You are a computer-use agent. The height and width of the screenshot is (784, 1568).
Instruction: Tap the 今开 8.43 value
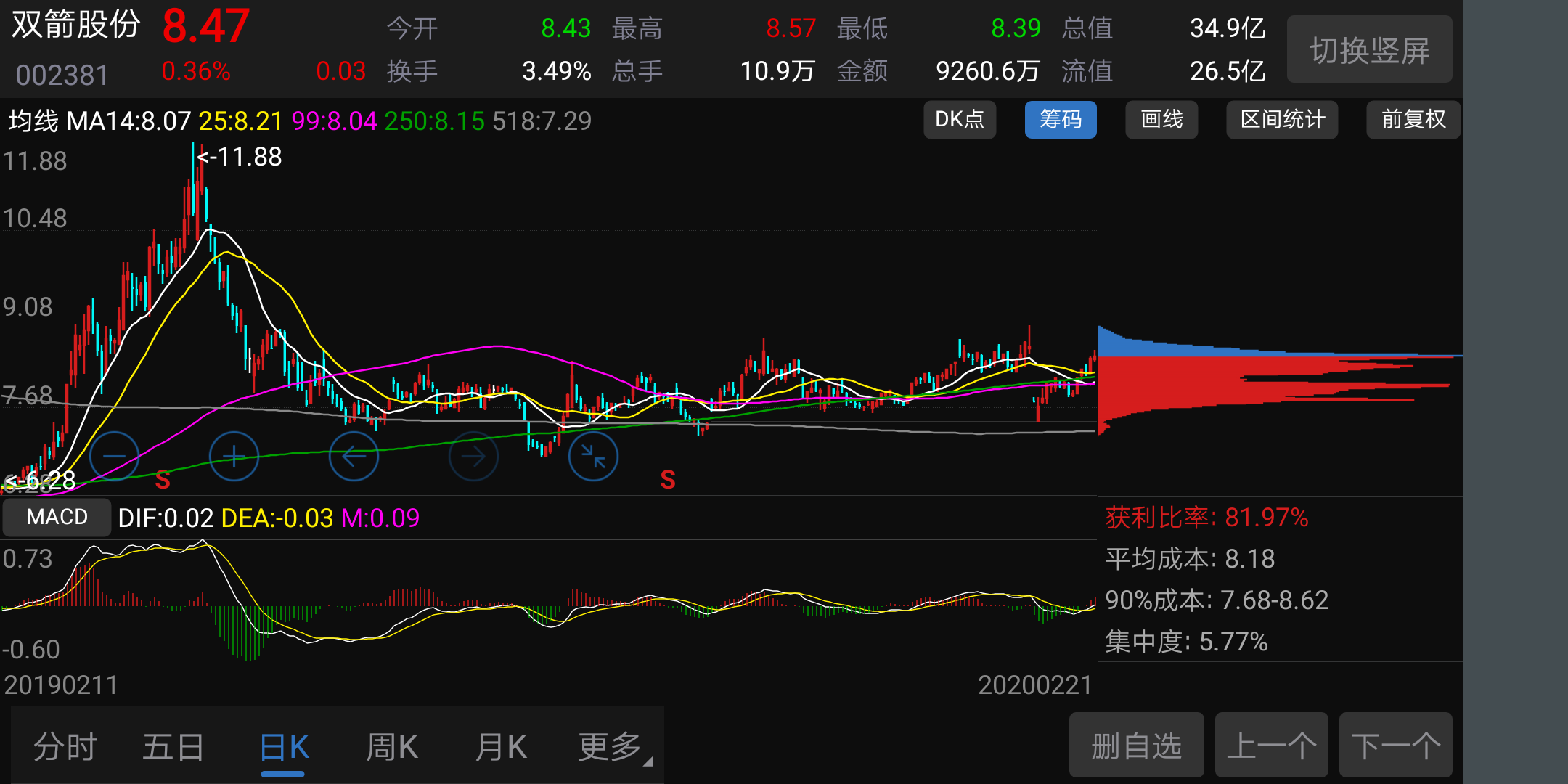pyautogui.click(x=565, y=28)
